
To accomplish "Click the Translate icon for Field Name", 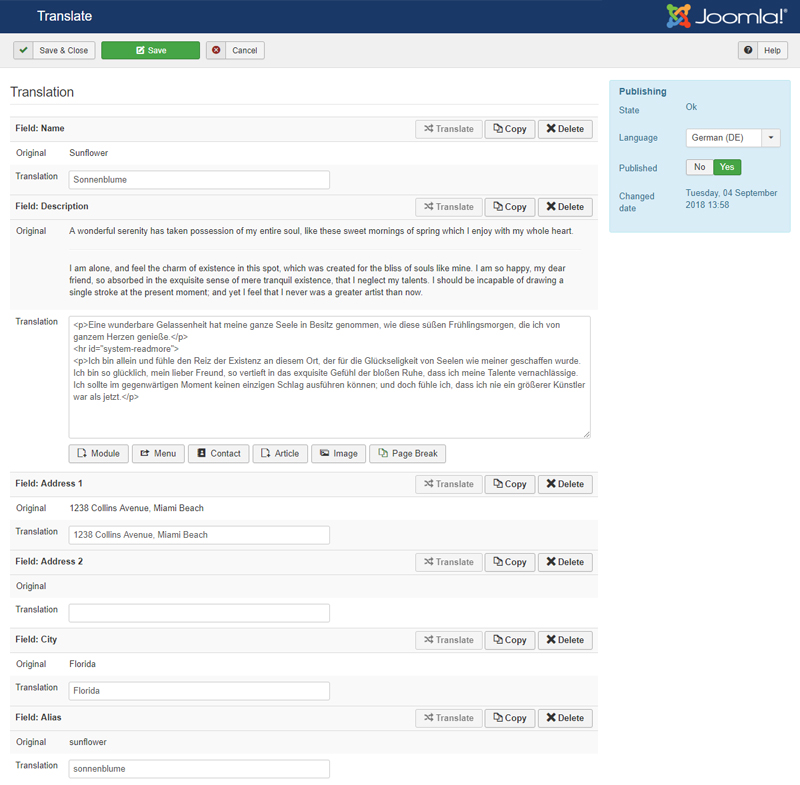I will (449, 128).
